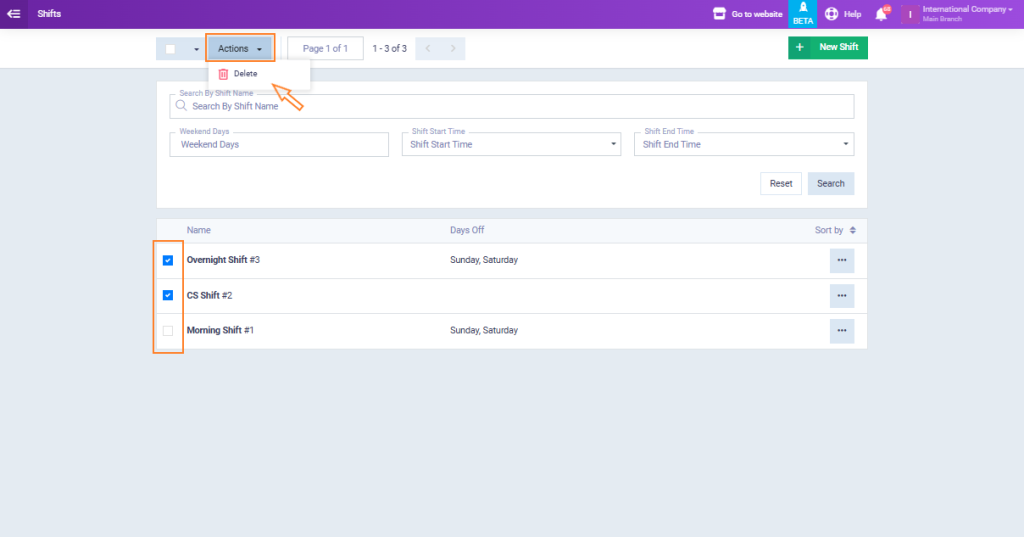1024x537 pixels.
Task: Open the notifications bell icon
Action: coord(881,14)
